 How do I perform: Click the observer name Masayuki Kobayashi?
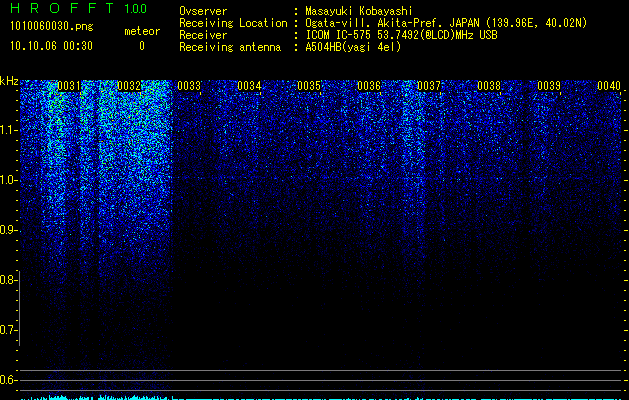coord(359,11)
